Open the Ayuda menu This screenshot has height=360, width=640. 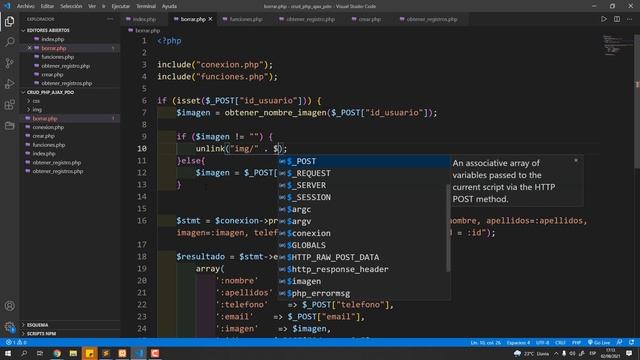(x=169, y=6)
